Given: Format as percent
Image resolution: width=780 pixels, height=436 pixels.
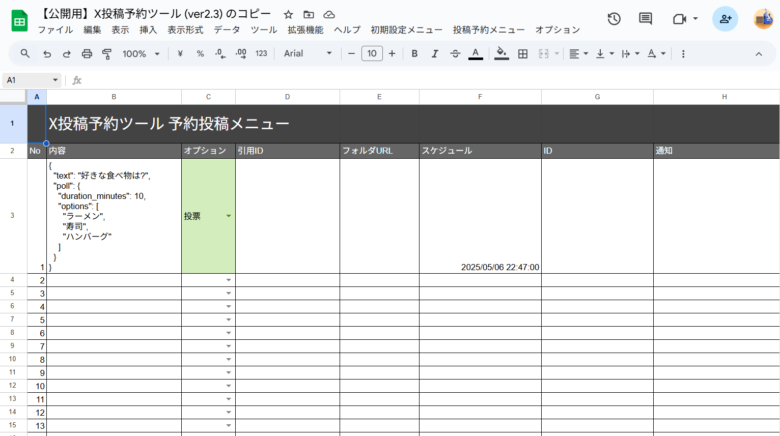Looking at the screenshot, I should (x=200, y=54).
